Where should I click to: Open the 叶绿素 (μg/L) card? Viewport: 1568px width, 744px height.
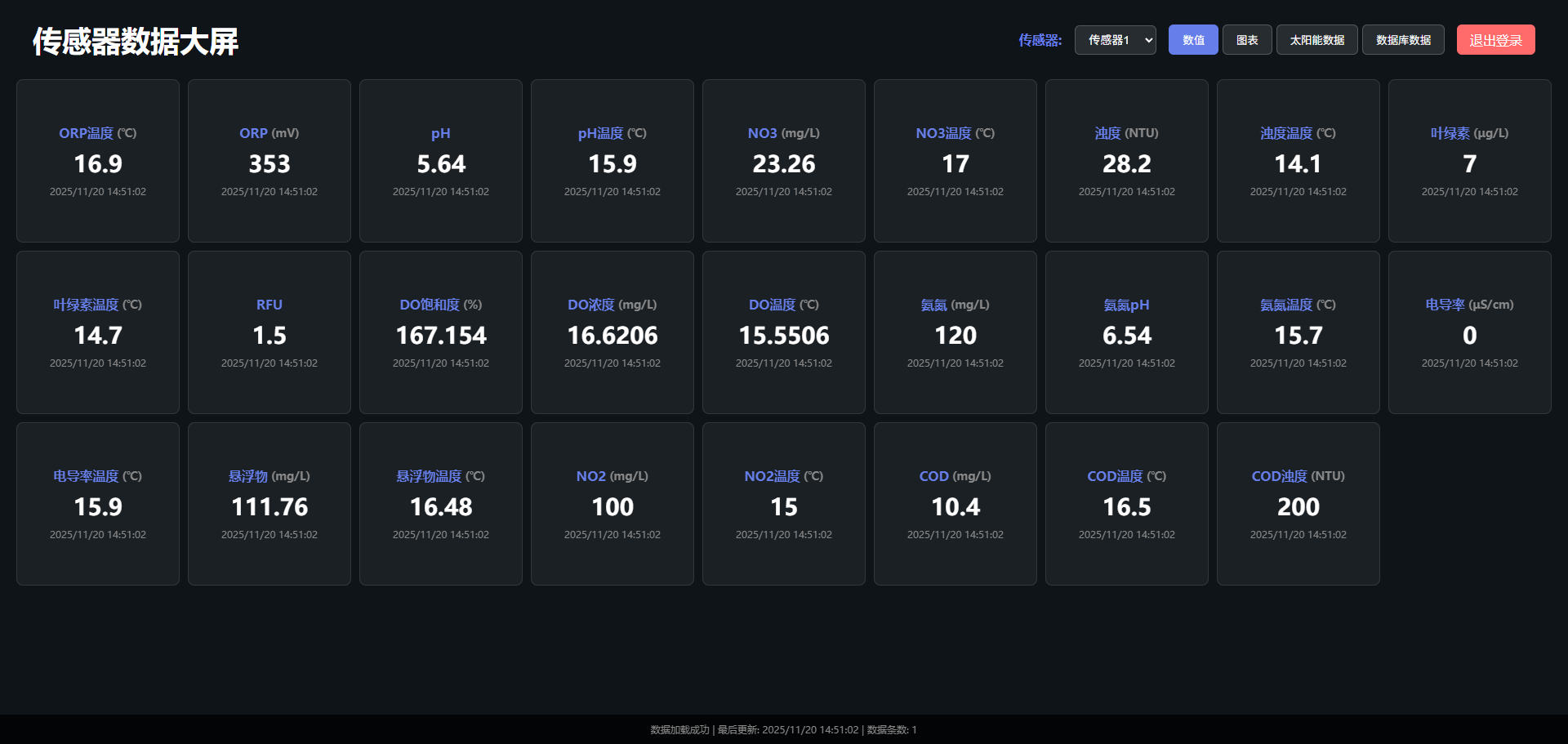coord(1470,161)
